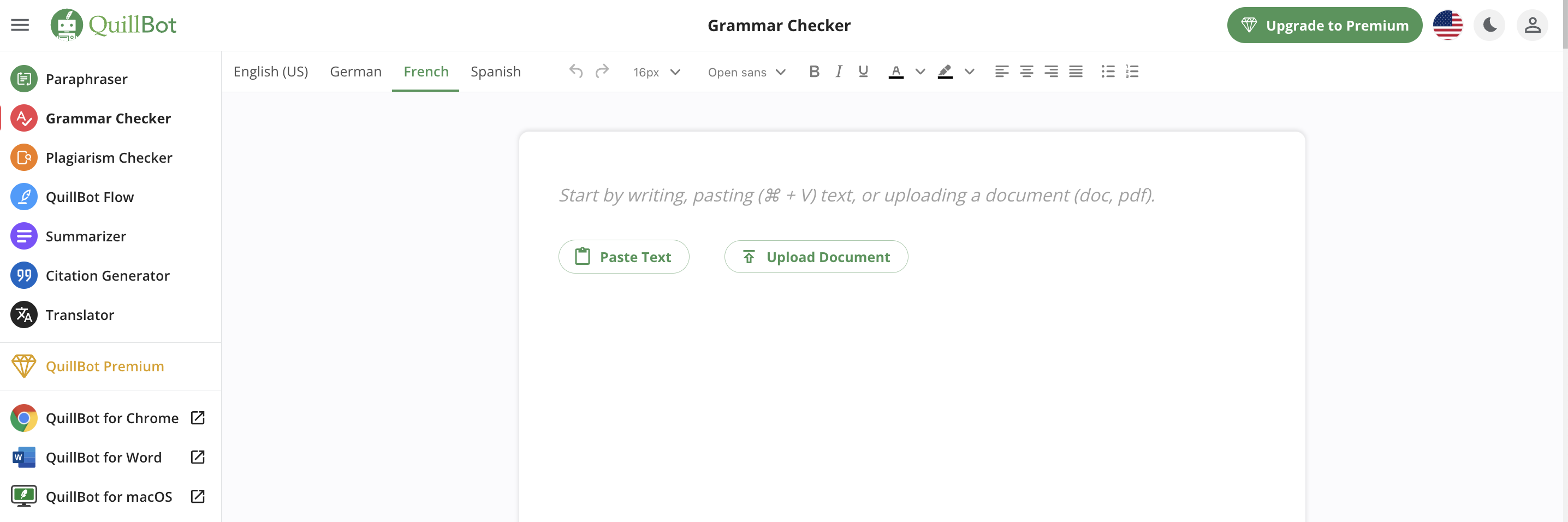Open Citation Generator from the sidebar
Image resolution: width=1568 pixels, height=522 pixels.
click(111, 275)
